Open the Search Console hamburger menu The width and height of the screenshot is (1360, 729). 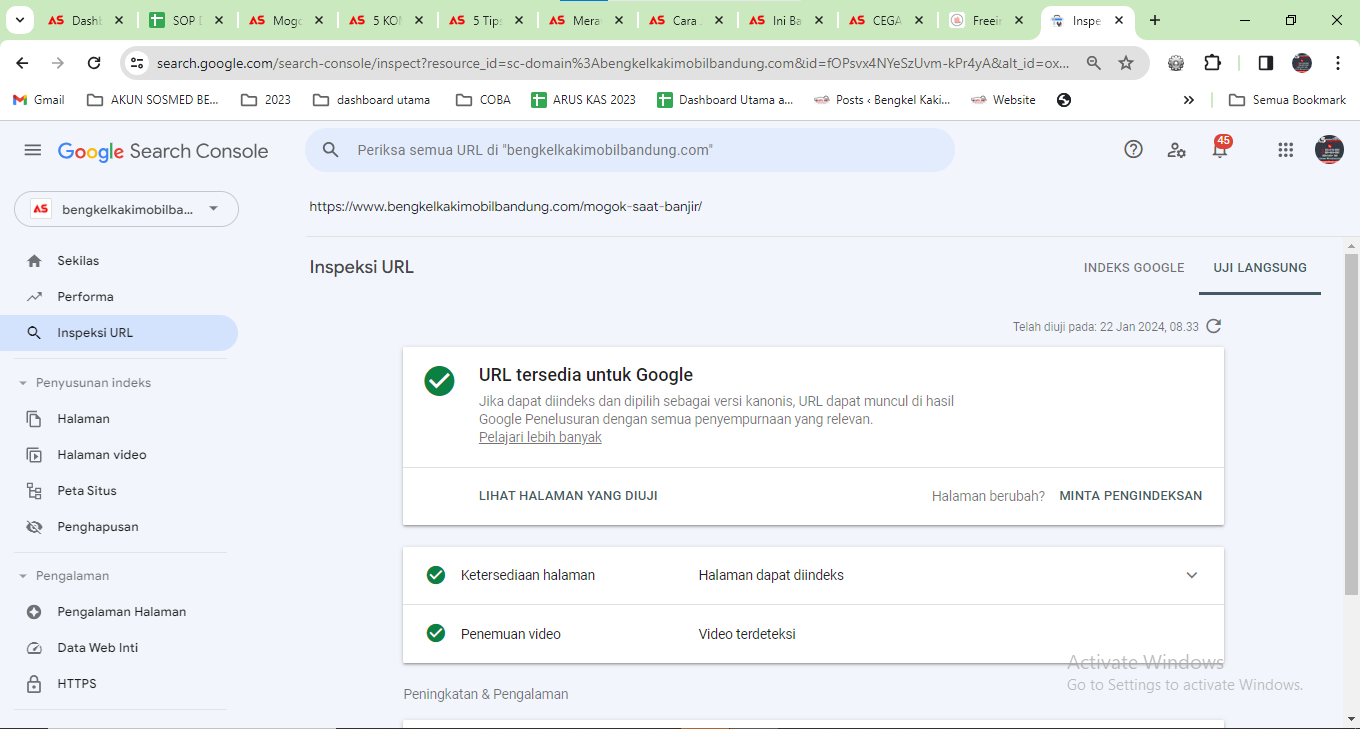(x=33, y=150)
